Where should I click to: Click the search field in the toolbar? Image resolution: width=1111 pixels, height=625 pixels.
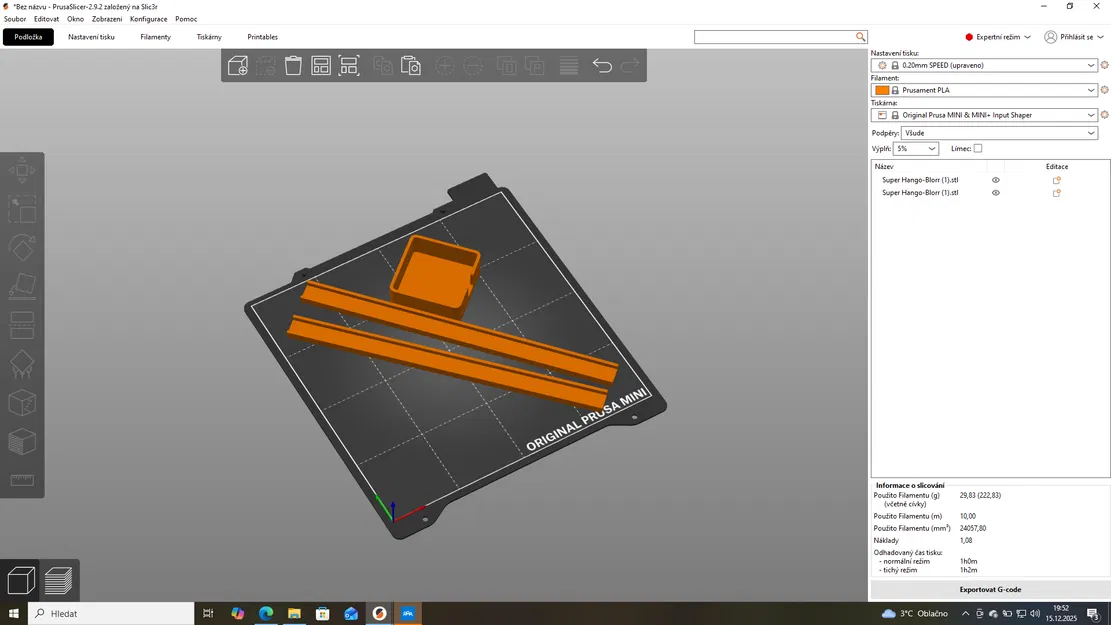(780, 36)
